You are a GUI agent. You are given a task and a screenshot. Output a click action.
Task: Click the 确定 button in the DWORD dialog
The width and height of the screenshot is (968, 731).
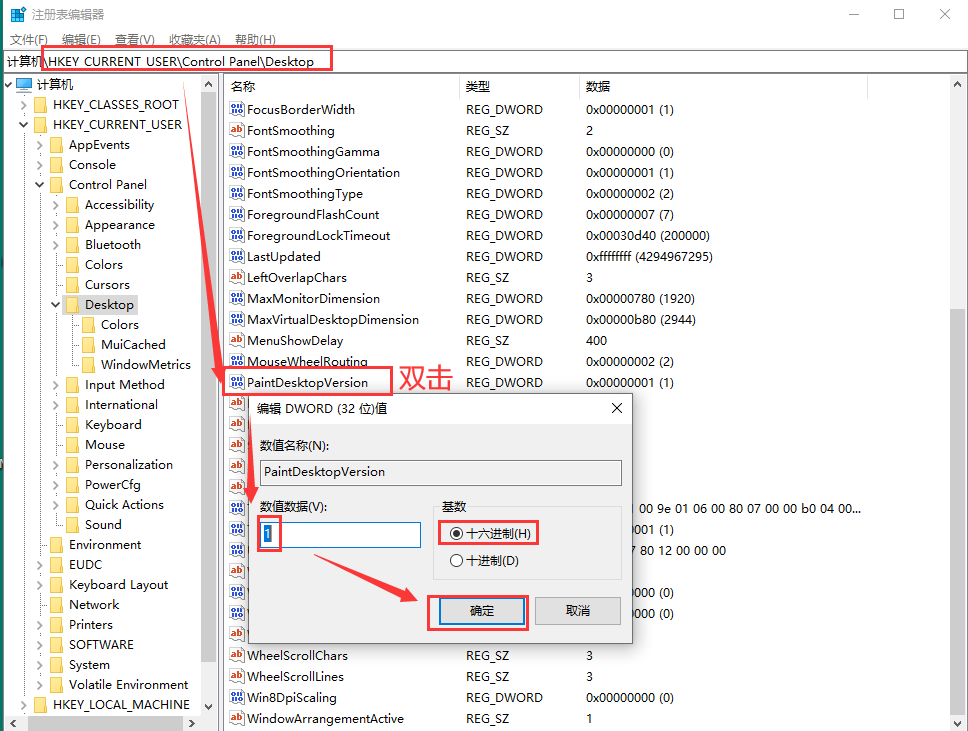pos(482,611)
